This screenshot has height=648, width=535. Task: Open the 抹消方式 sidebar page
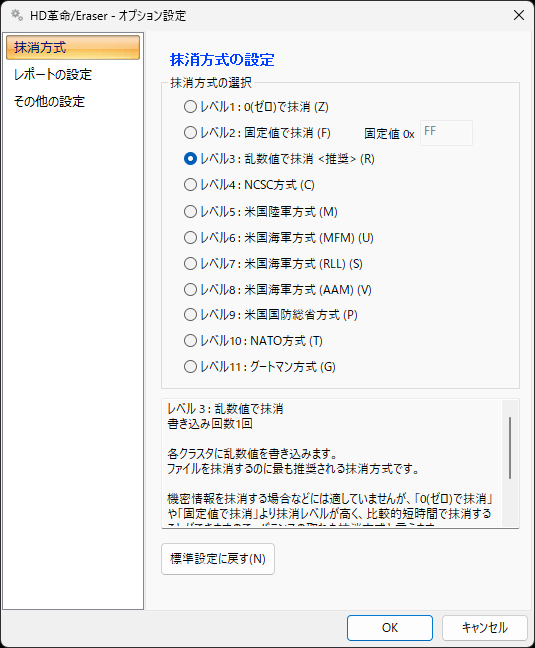pos(73,48)
